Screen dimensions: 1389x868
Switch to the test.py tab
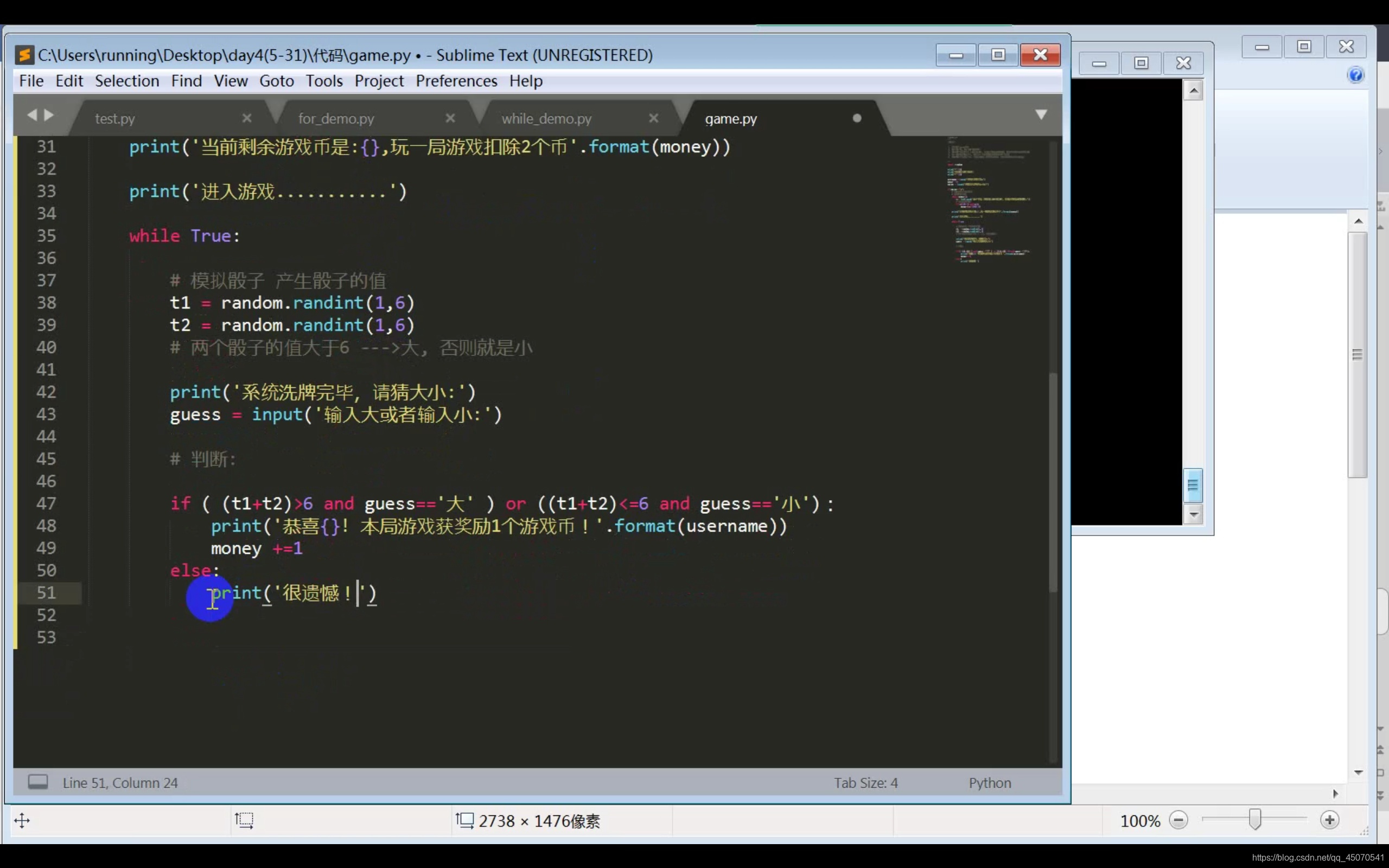click(x=115, y=119)
